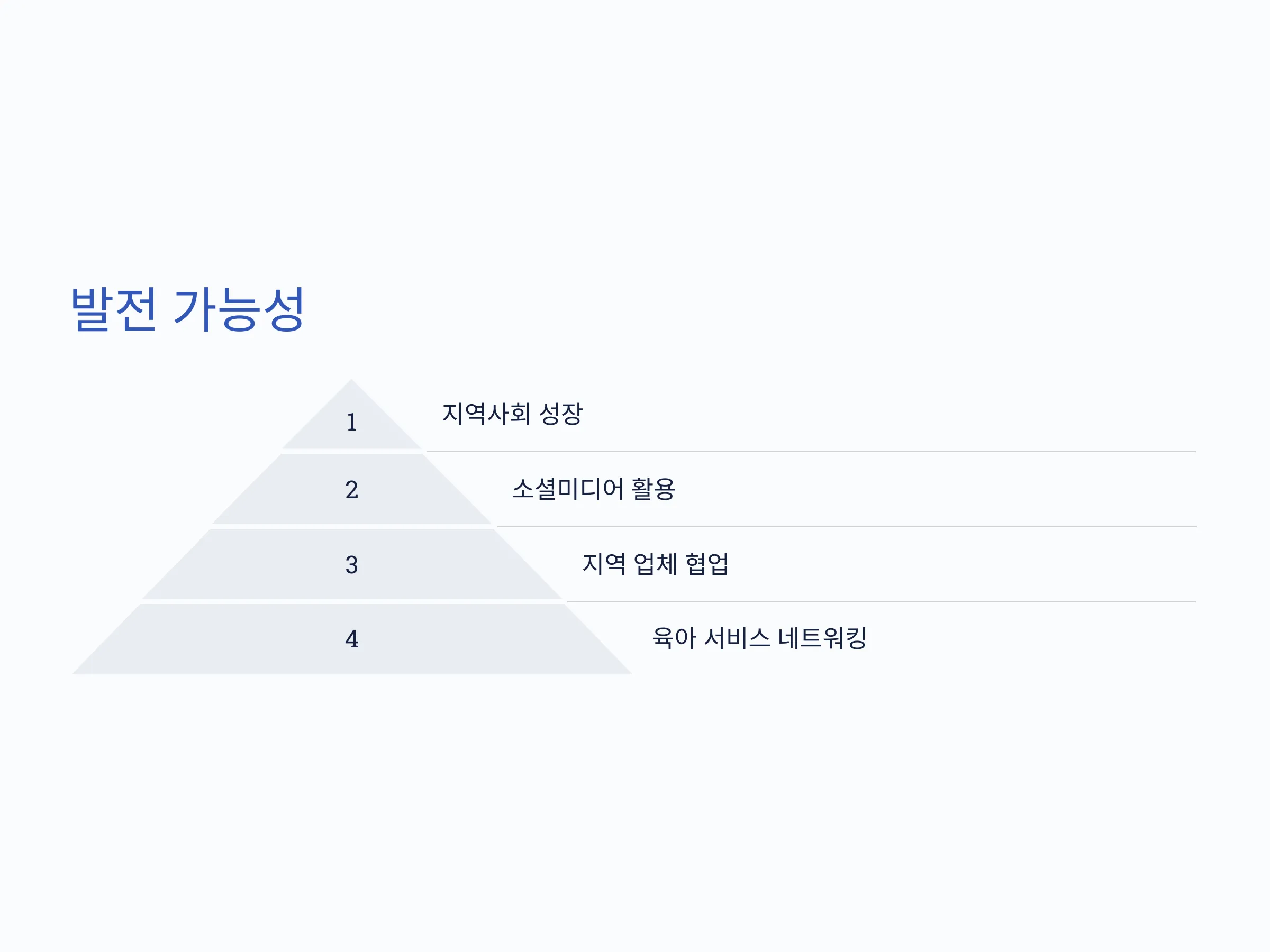This screenshot has width=1270, height=952.
Task: Click the number 2 in the pyramid
Action: click(352, 489)
